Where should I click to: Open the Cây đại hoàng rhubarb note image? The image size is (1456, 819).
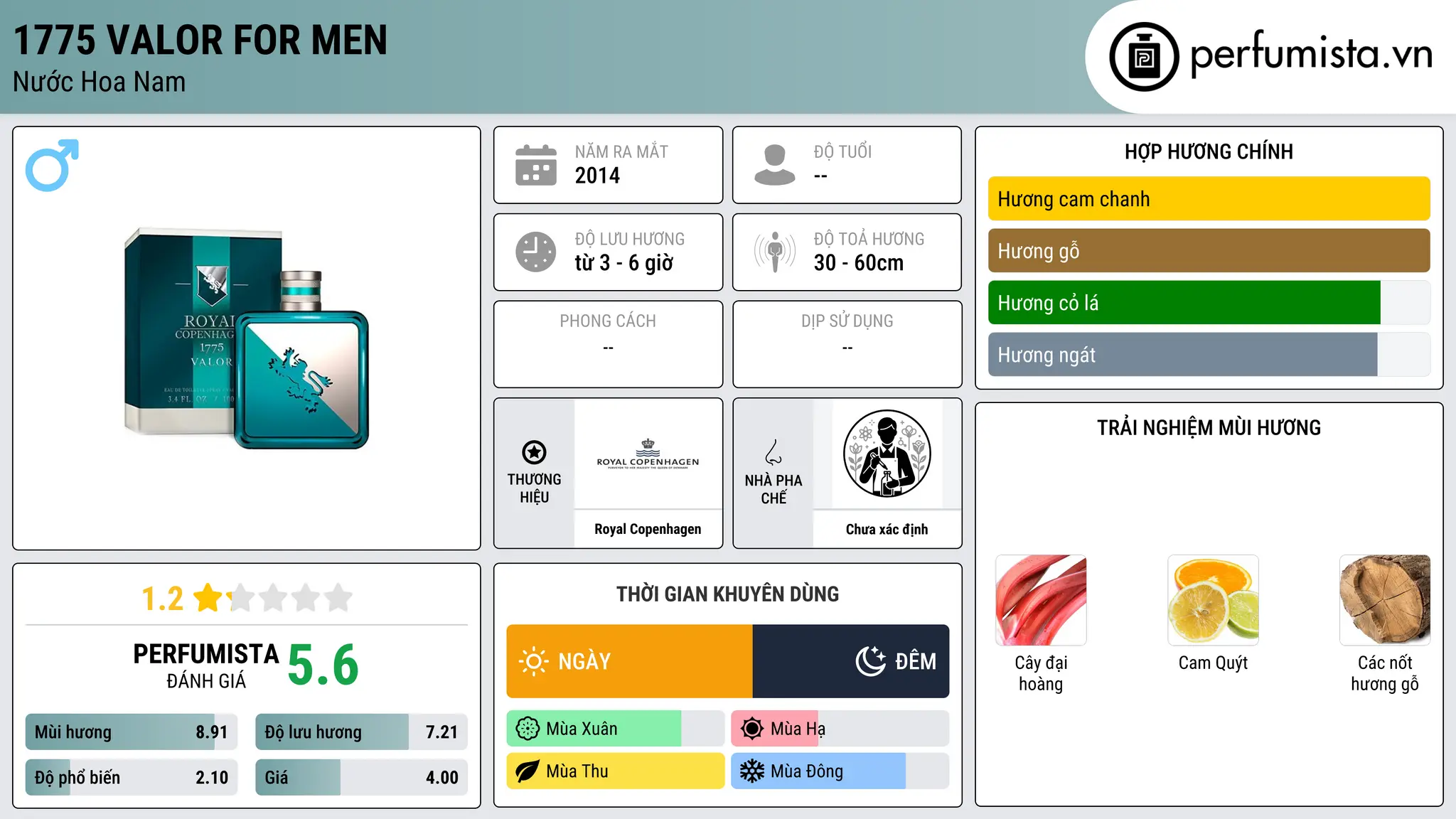1041,600
